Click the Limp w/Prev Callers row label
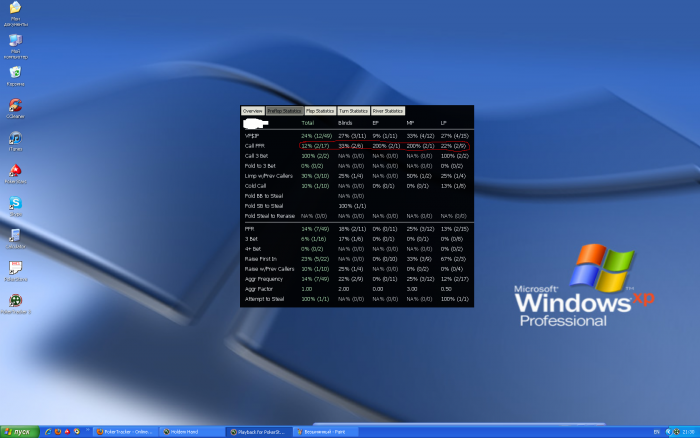The height and width of the screenshot is (438, 700). coord(269,176)
